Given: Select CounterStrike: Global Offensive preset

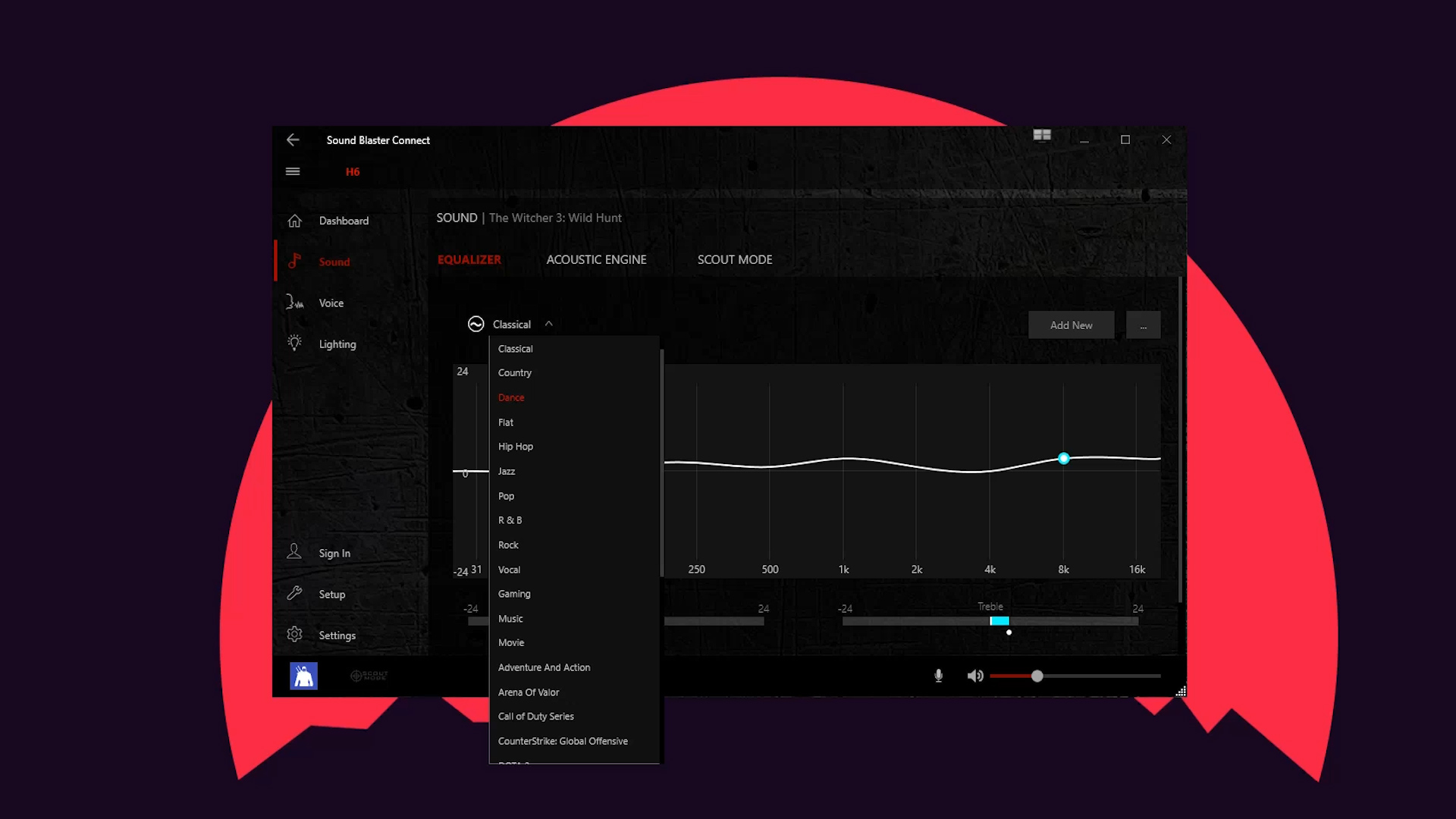Looking at the screenshot, I should (x=574, y=741).
